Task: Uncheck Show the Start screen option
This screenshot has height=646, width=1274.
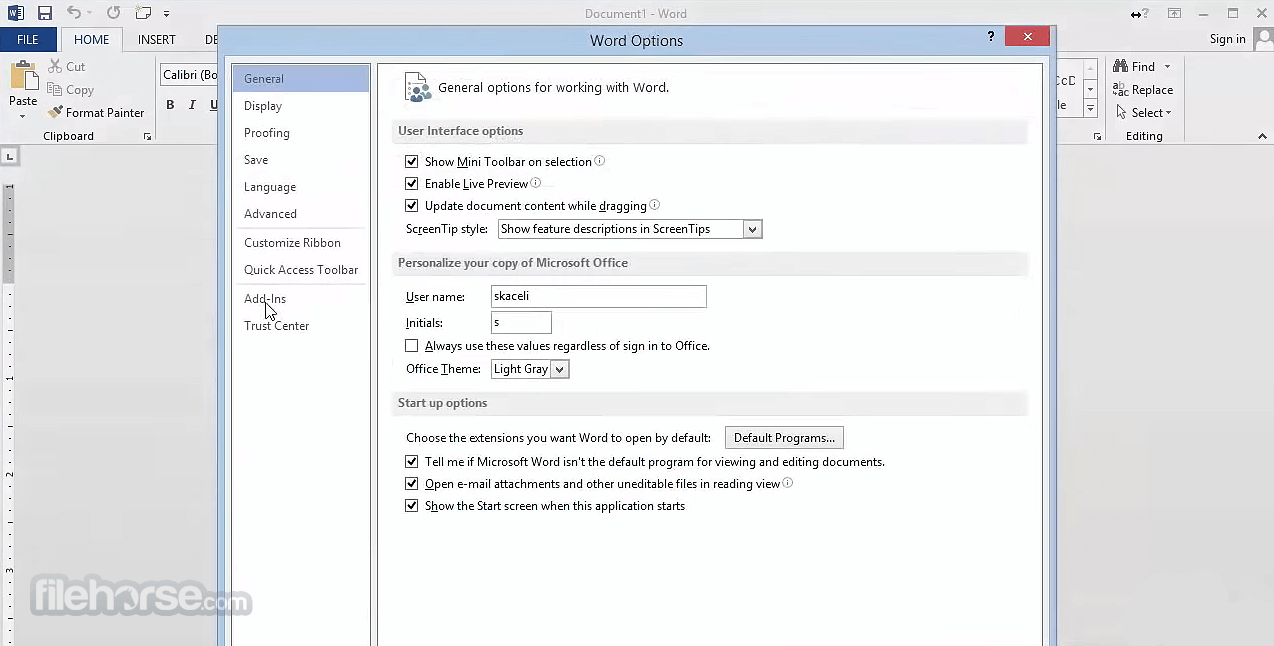Action: pos(412,506)
